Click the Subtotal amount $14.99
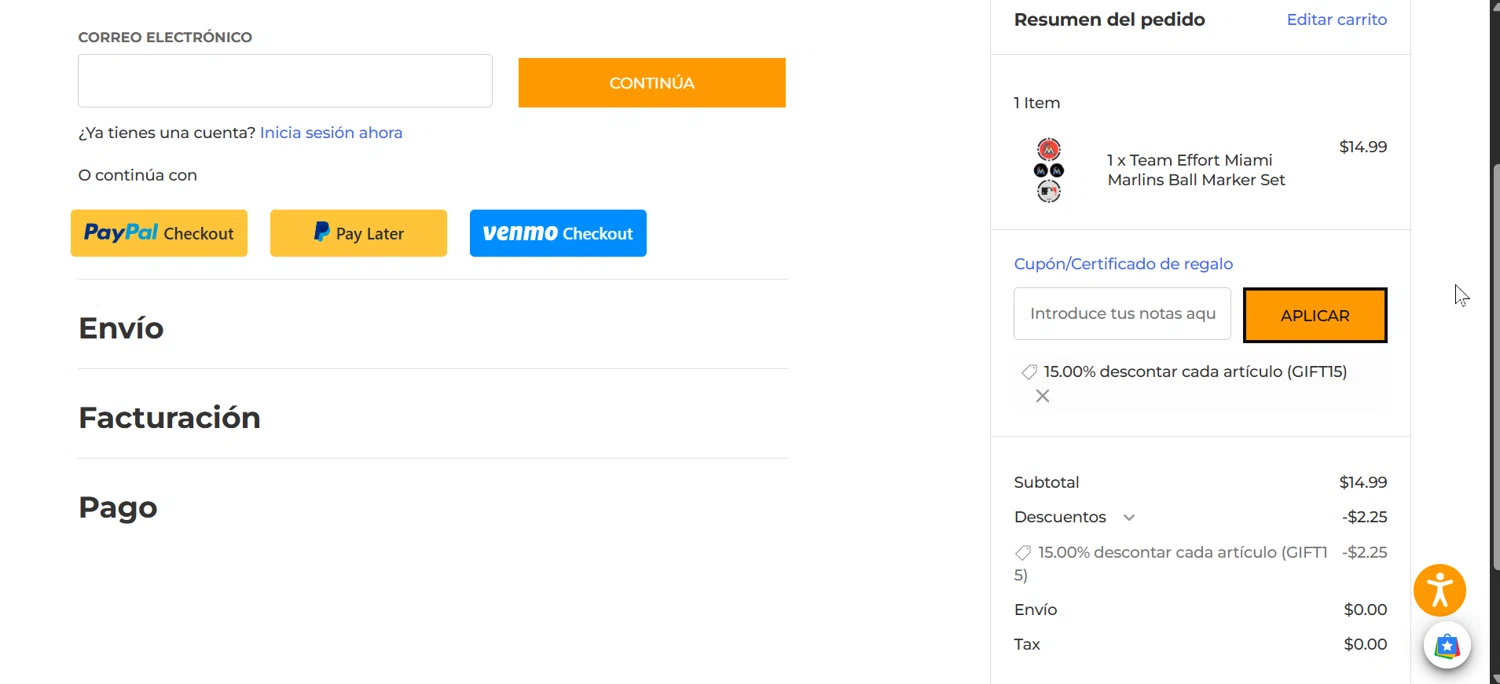Viewport: 1500px width, 684px height. click(1363, 482)
